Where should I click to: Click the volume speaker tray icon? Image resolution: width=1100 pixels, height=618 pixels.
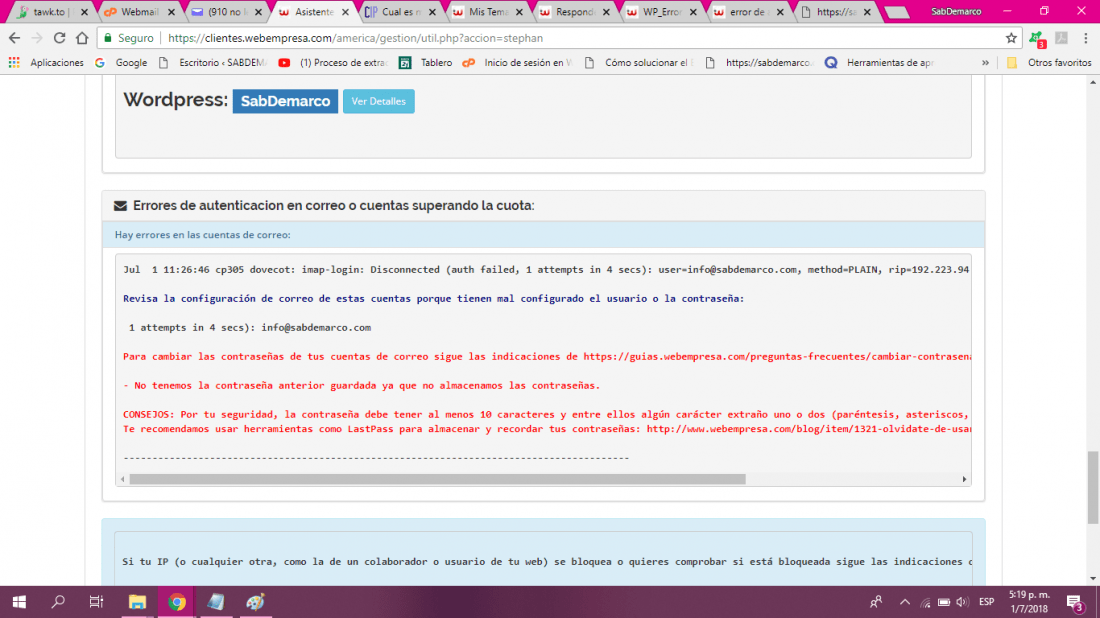(962, 602)
